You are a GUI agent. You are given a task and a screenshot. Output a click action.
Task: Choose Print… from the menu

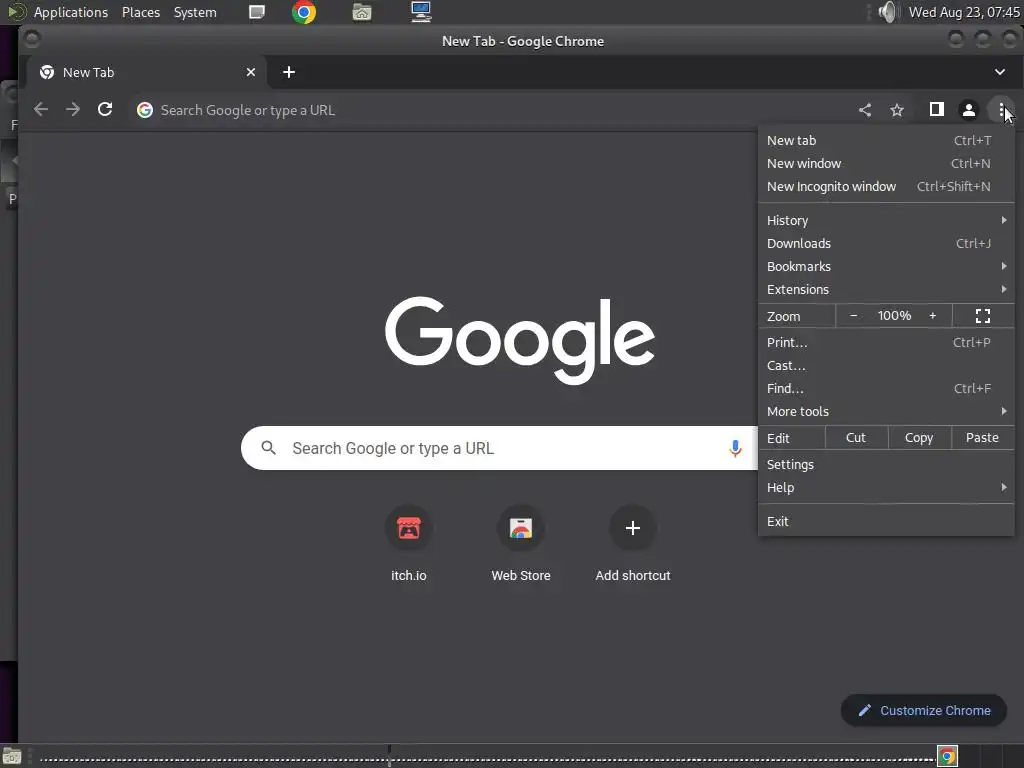coord(886,342)
